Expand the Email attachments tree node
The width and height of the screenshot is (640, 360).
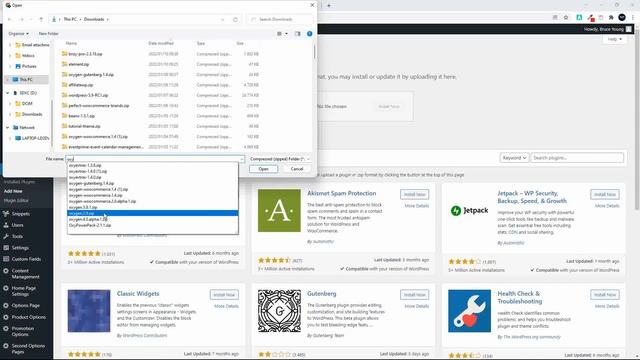tap(10, 45)
